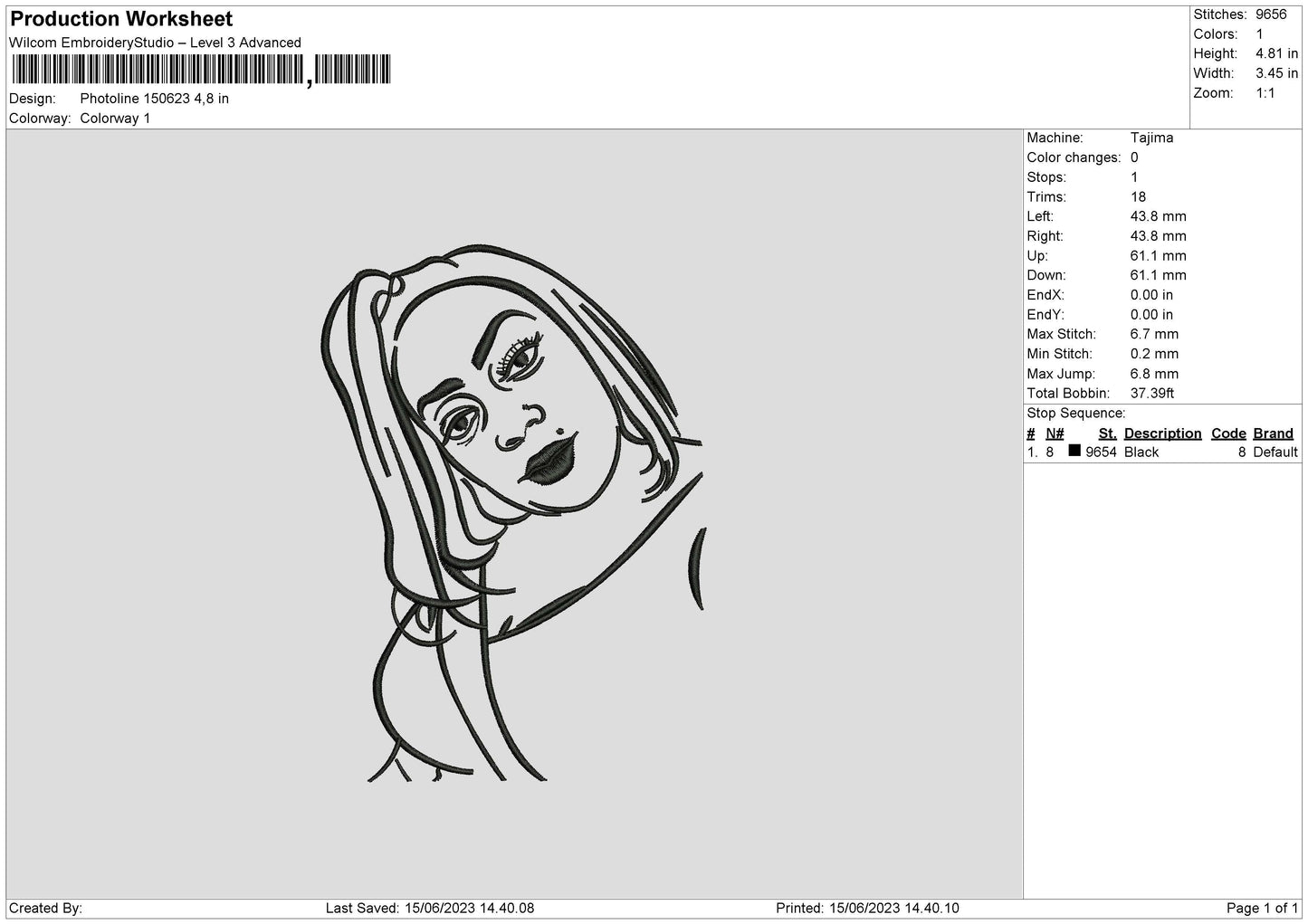
Task: Click the 'Brand' column header
Action: coord(1273,433)
